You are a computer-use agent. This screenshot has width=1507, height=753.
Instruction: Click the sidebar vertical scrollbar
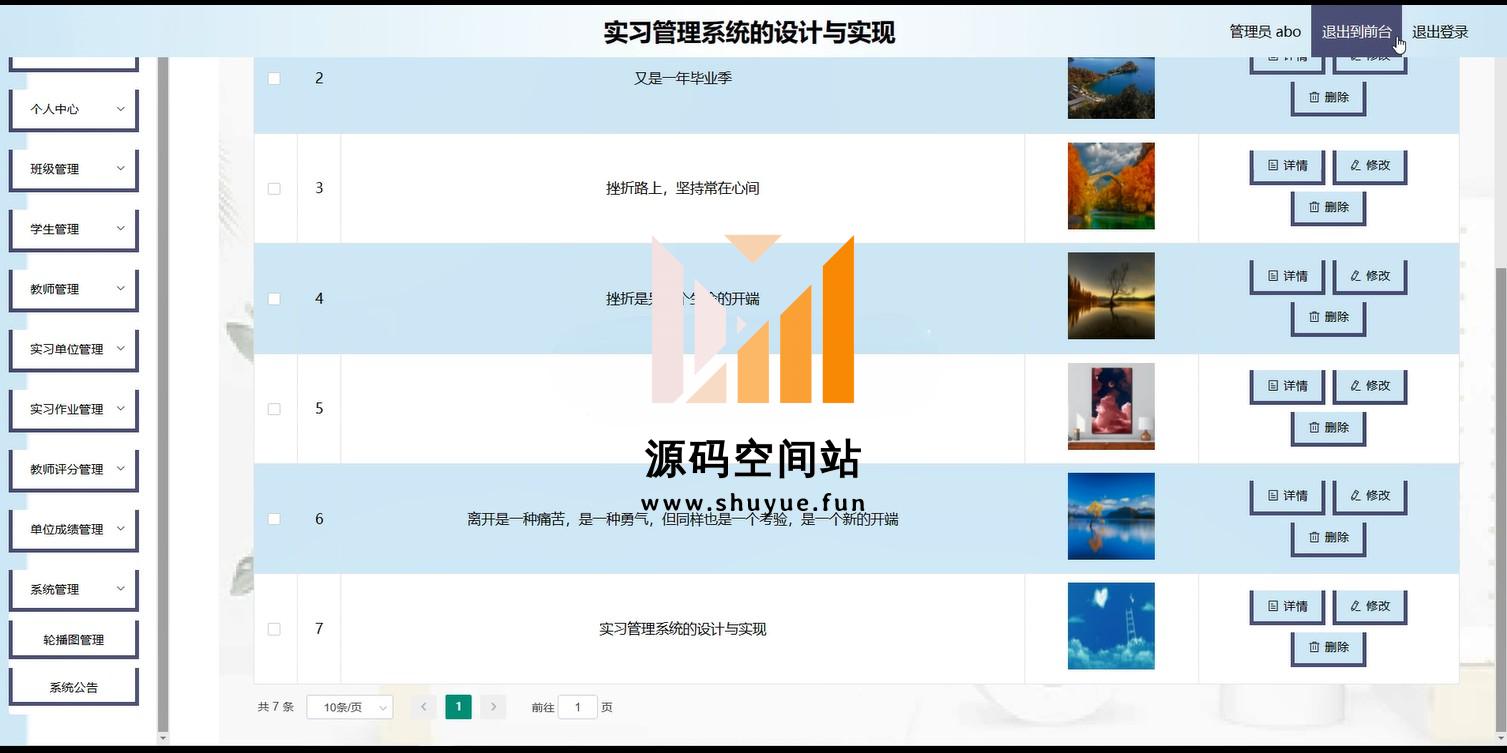163,400
